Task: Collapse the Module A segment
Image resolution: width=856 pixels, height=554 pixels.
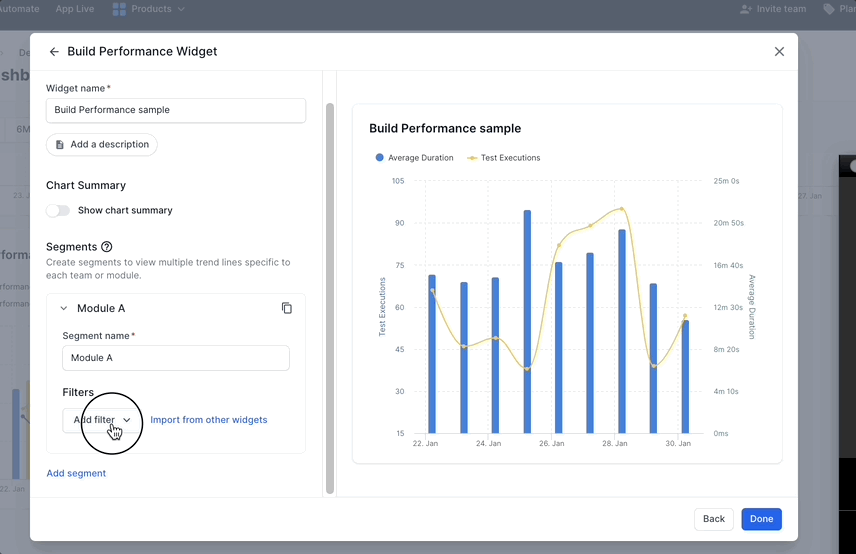Action: tap(64, 309)
